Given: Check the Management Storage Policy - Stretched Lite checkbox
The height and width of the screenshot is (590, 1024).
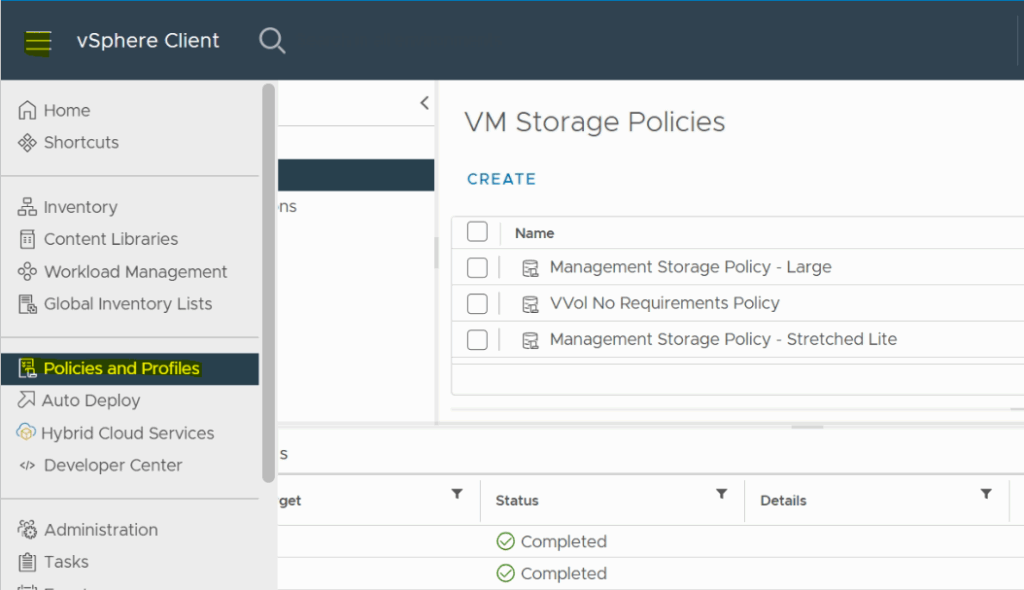Looking at the screenshot, I should click(x=477, y=340).
